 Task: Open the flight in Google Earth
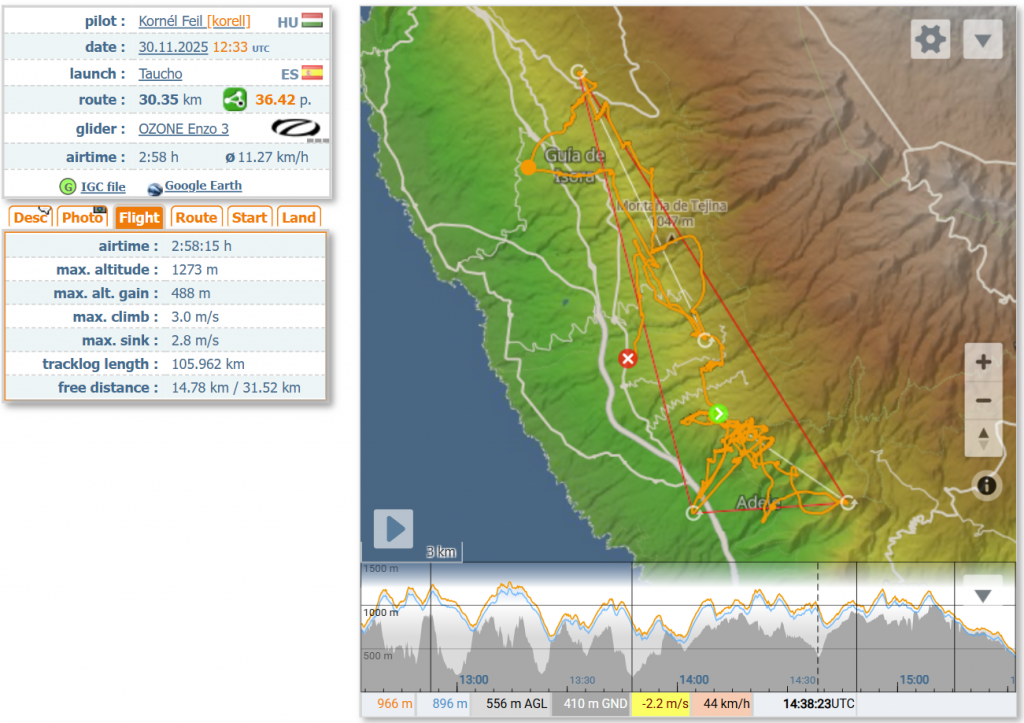(202, 186)
